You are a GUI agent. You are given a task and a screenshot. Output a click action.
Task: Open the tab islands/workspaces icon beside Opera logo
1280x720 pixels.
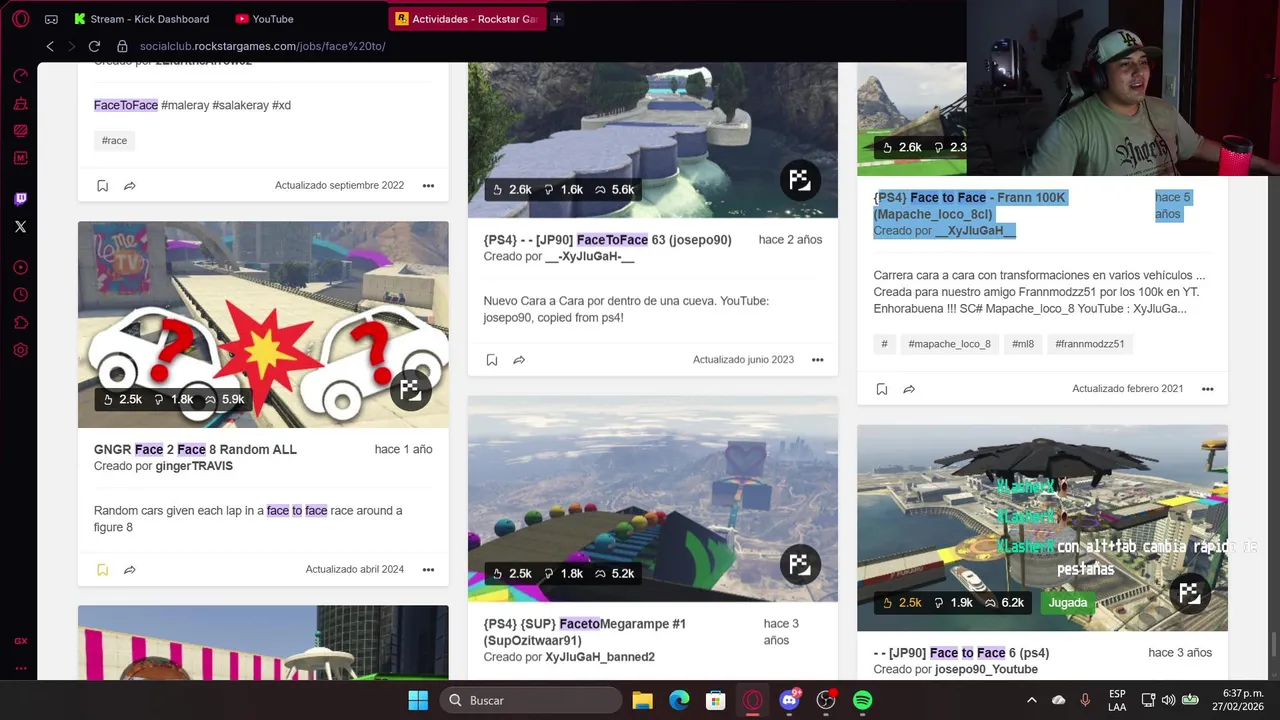51,19
